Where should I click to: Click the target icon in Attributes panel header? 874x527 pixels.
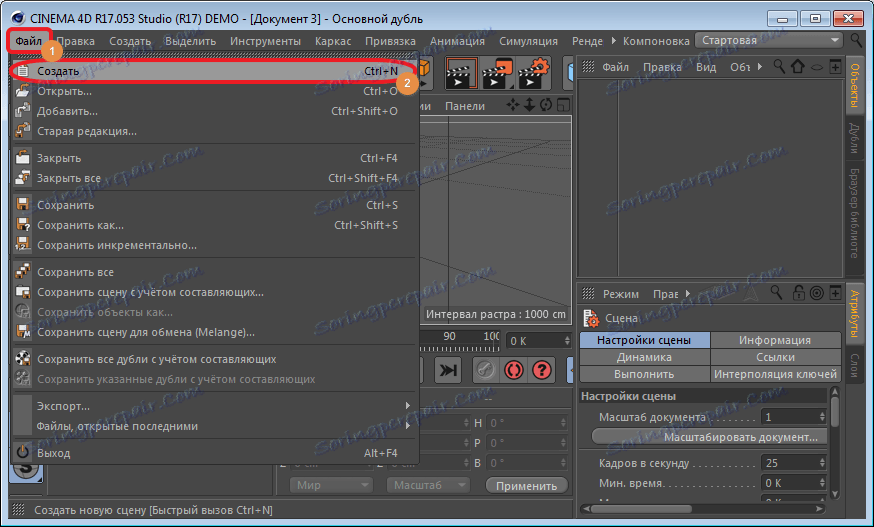pyautogui.click(x=816, y=294)
